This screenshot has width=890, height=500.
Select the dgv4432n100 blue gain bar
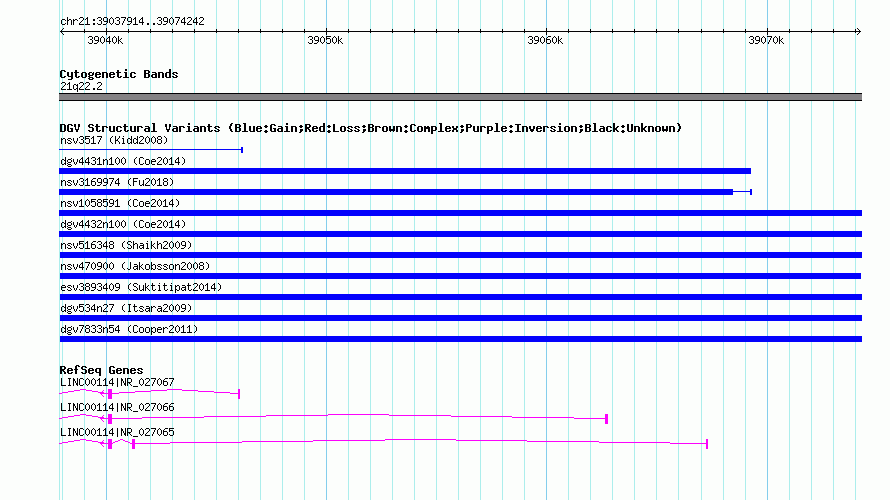tap(460, 234)
